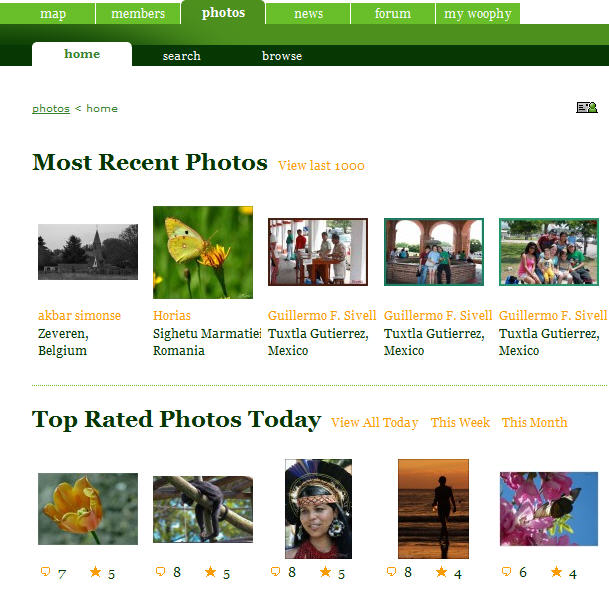Open the map tab
This screenshot has height=593, width=609.
click(x=53, y=14)
